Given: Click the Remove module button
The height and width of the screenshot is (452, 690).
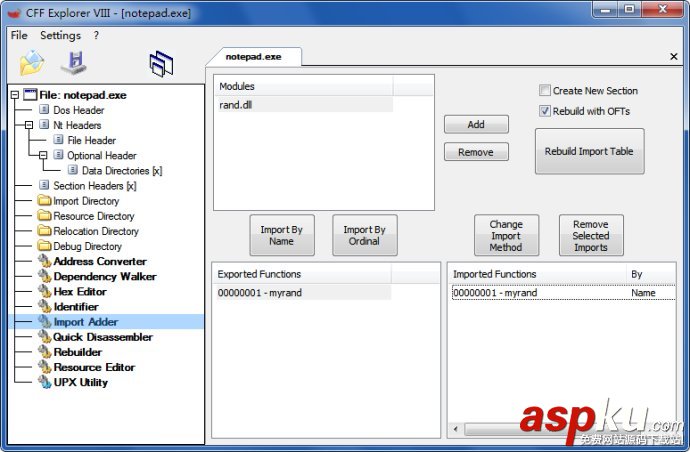Looking at the screenshot, I should point(476,151).
